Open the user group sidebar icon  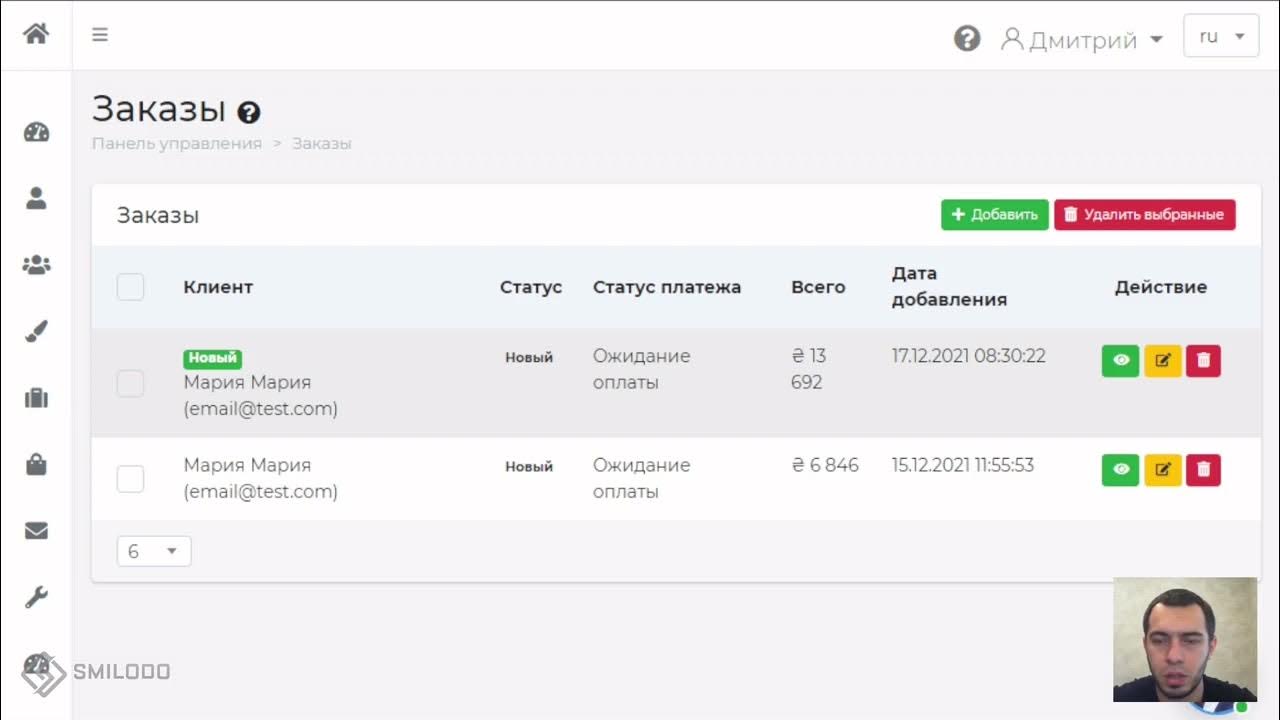click(x=36, y=265)
